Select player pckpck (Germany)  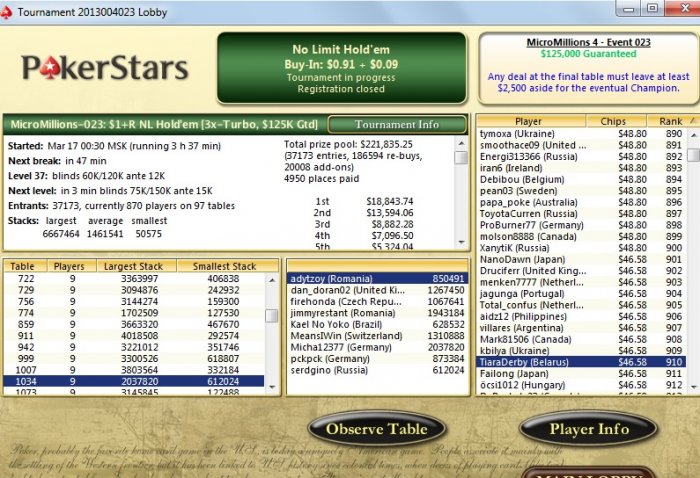(x=377, y=358)
